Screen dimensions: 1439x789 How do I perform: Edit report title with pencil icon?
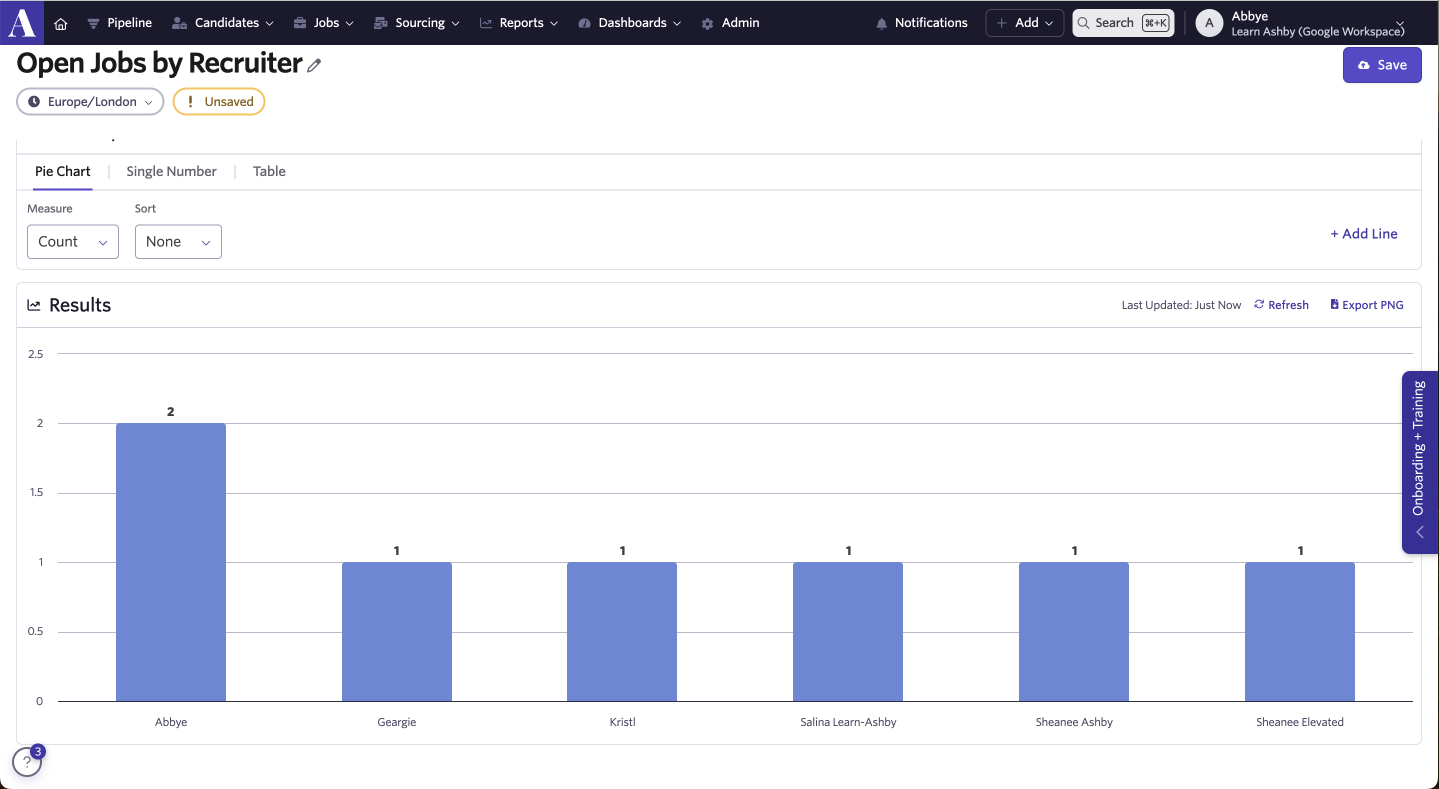coord(314,65)
